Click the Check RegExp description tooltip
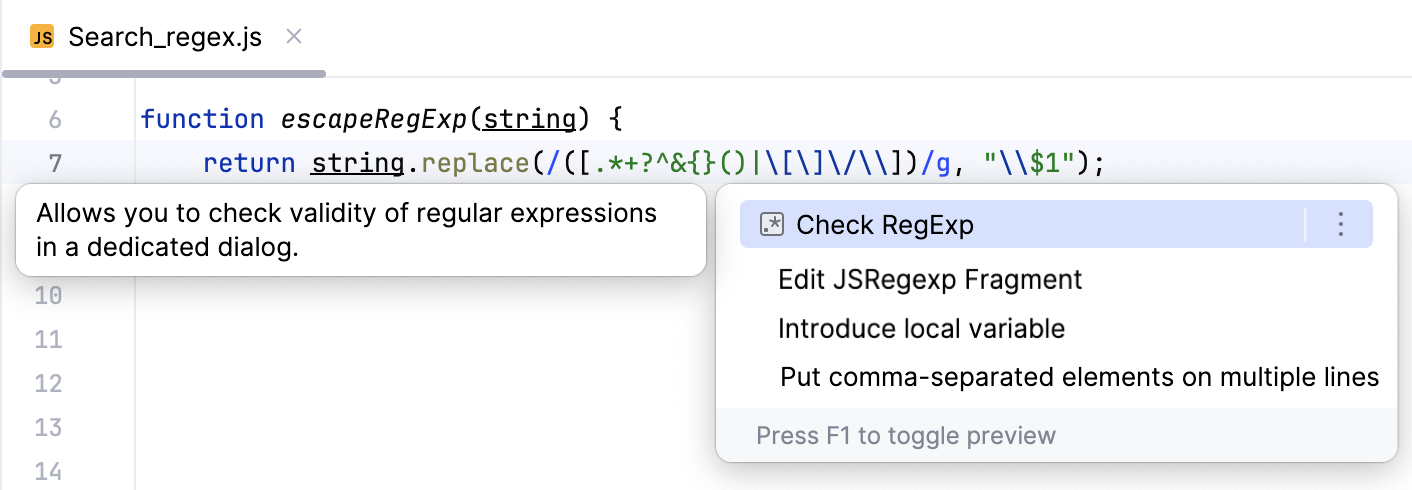Viewport: 1412px width, 490px height. pos(360,231)
